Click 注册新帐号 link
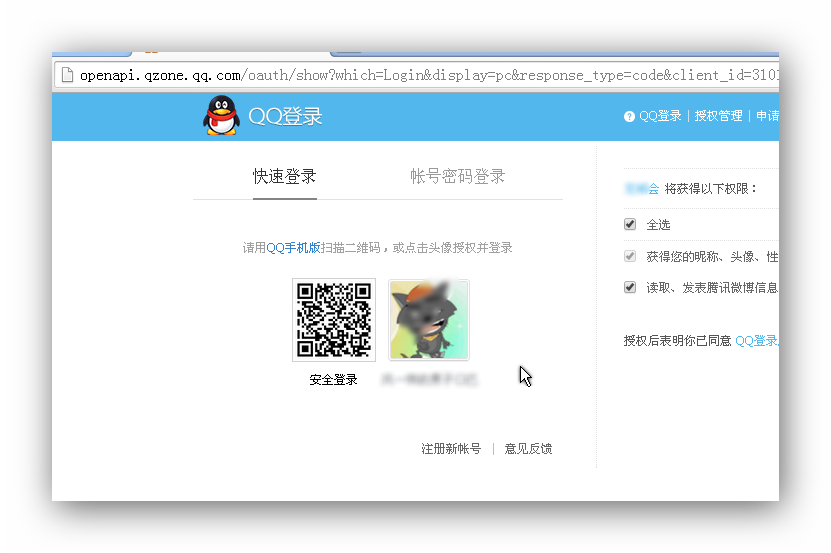The width and height of the screenshot is (831, 553). (451, 449)
